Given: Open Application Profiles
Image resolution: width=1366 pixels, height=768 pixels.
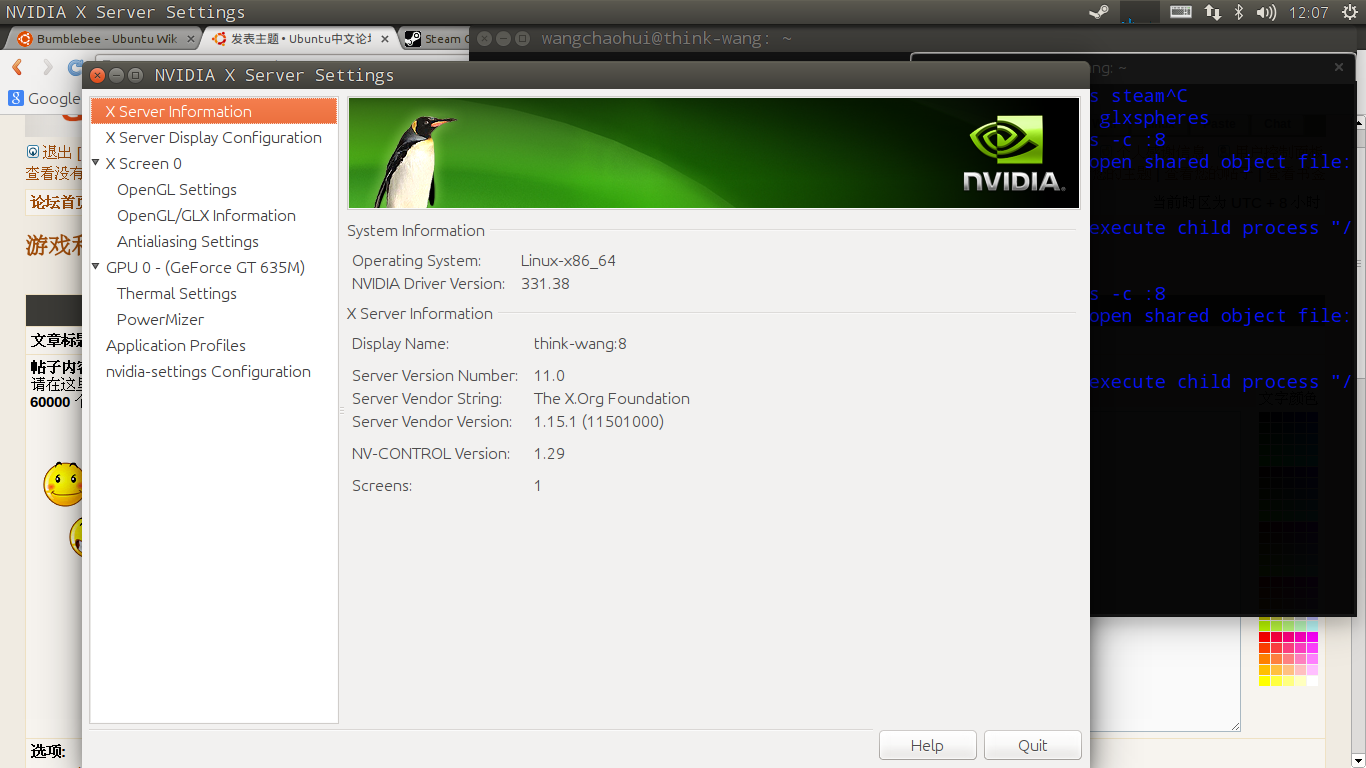Looking at the screenshot, I should point(176,345).
